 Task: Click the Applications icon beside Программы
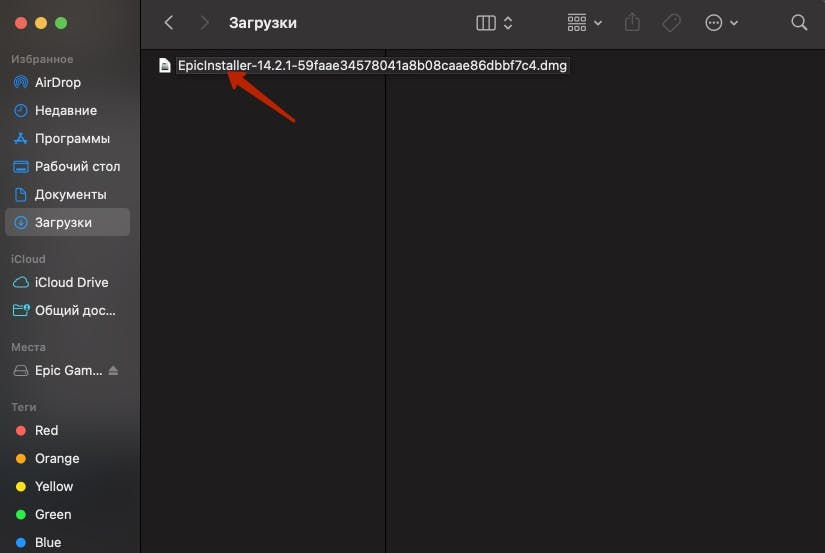(x=21, y=138)
